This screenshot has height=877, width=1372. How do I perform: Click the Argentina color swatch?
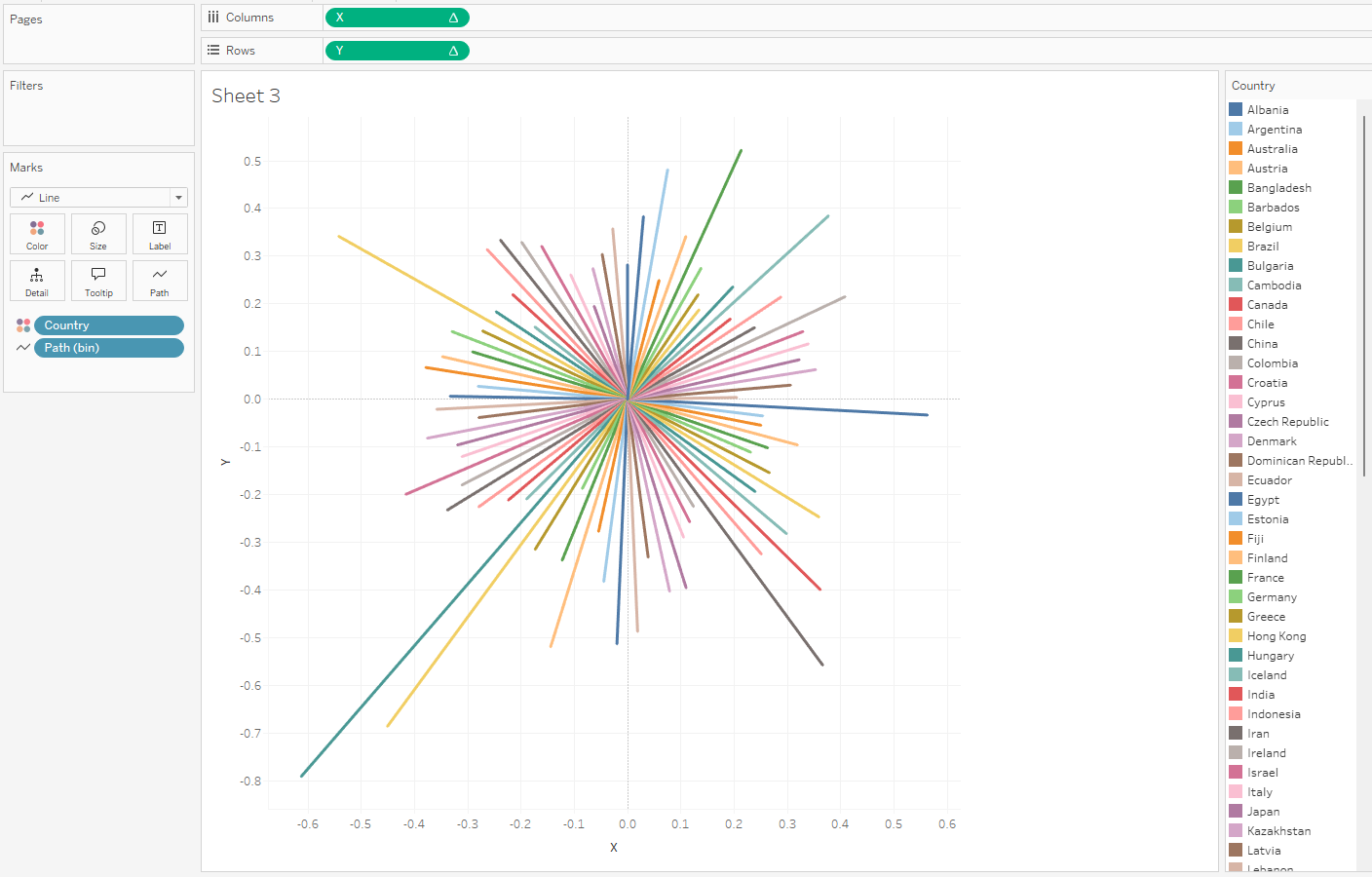click(x=1236, y=129)
